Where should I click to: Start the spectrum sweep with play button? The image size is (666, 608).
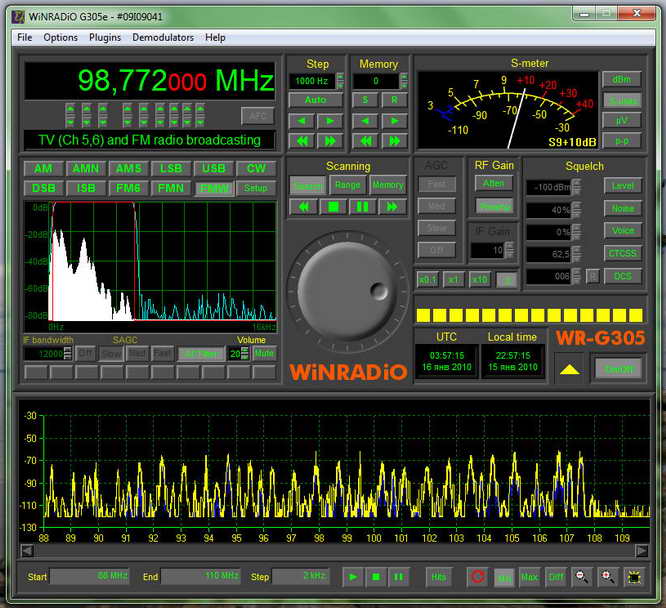[x=353, y=577]
